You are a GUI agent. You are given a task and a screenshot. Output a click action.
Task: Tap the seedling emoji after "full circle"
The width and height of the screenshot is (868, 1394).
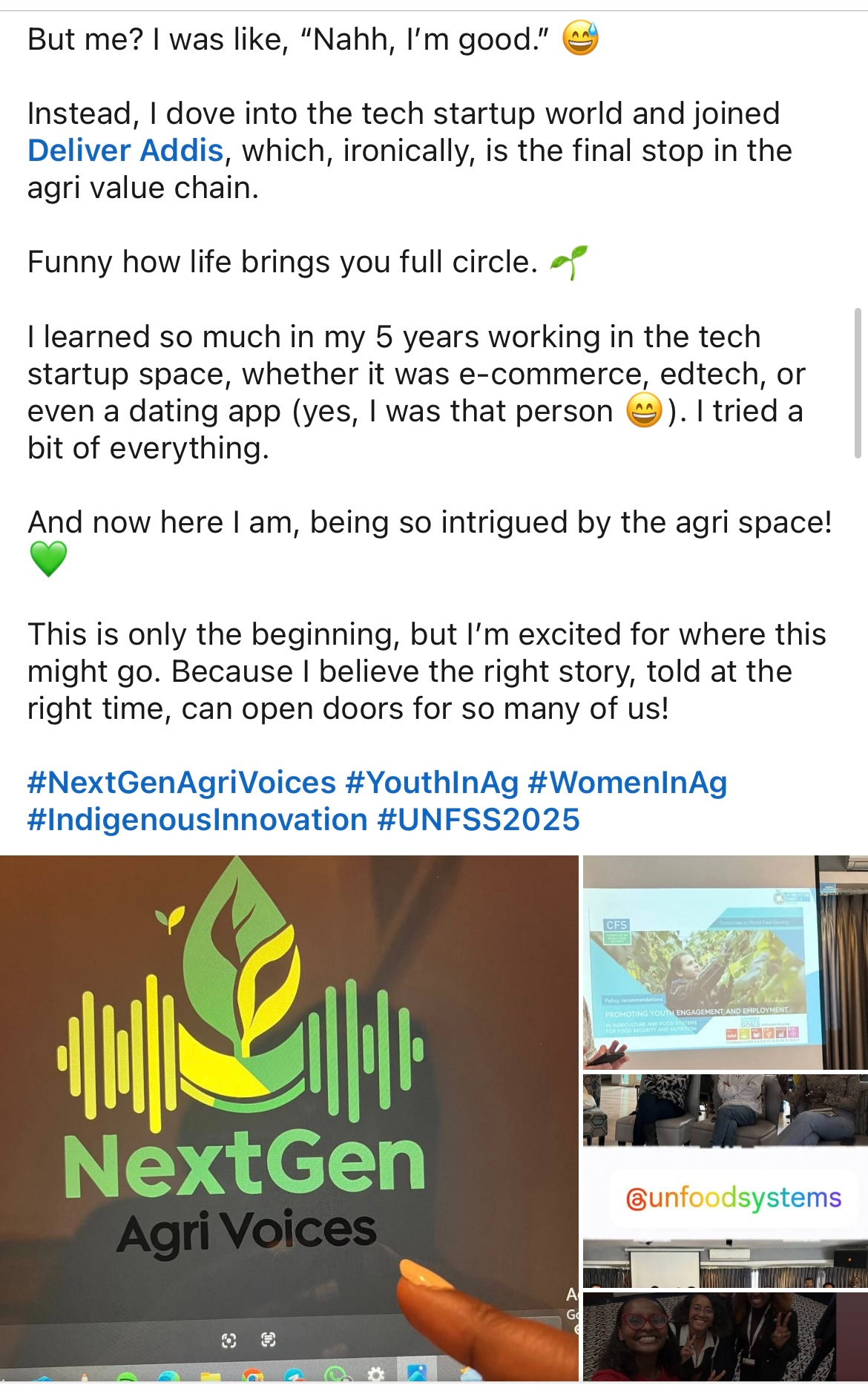coord(569,262)
